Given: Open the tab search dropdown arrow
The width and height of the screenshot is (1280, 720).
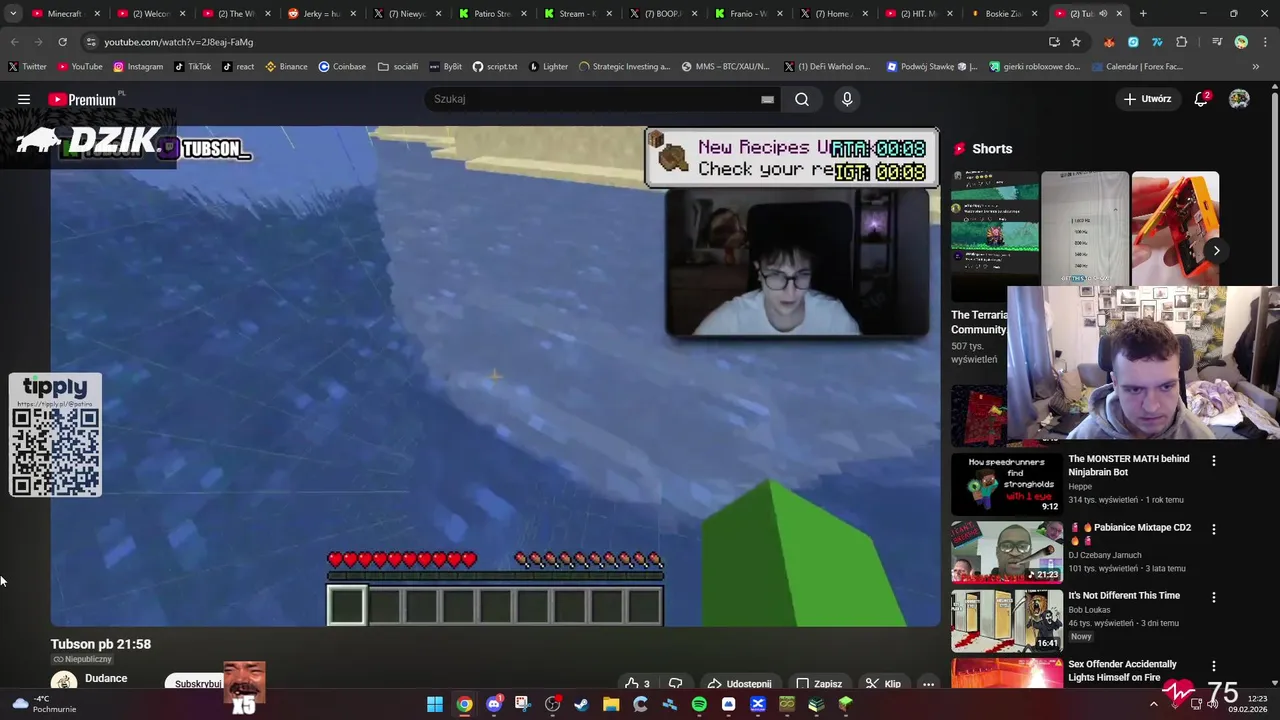Looking at the screenshot, I should coord(13,14).
